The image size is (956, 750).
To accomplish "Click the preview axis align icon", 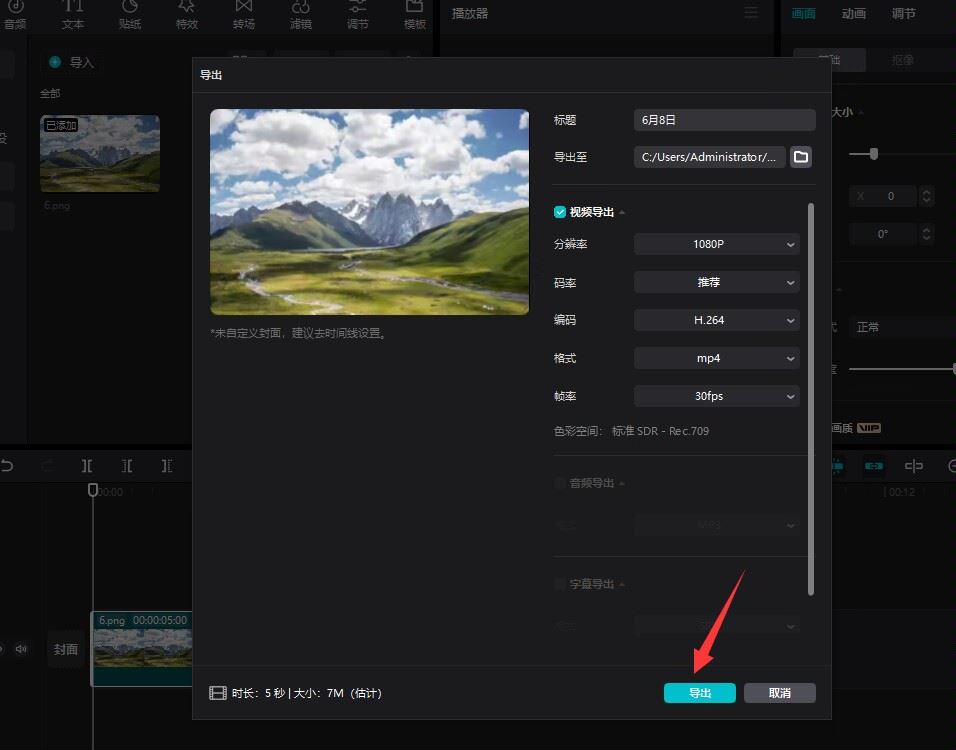I will tap(913, 466).
